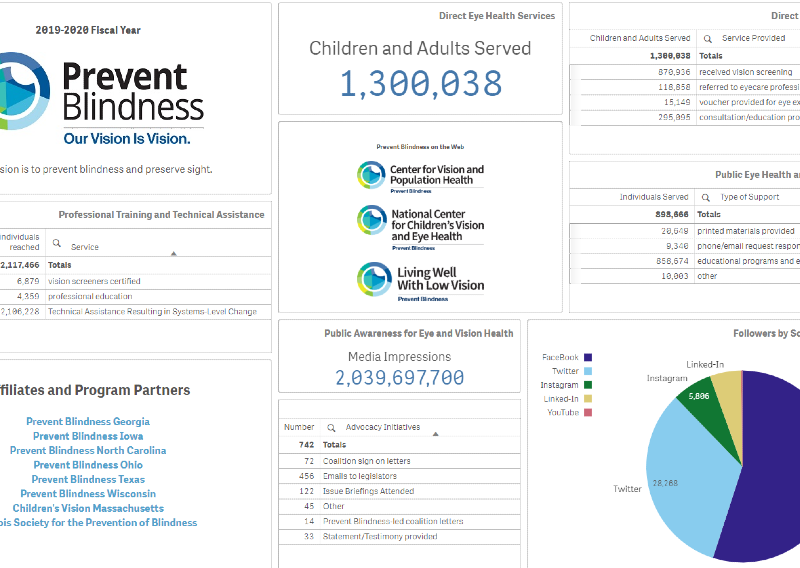Click the search icon in Service column header
The image size is (800, 568).
(x=57, y=243)
